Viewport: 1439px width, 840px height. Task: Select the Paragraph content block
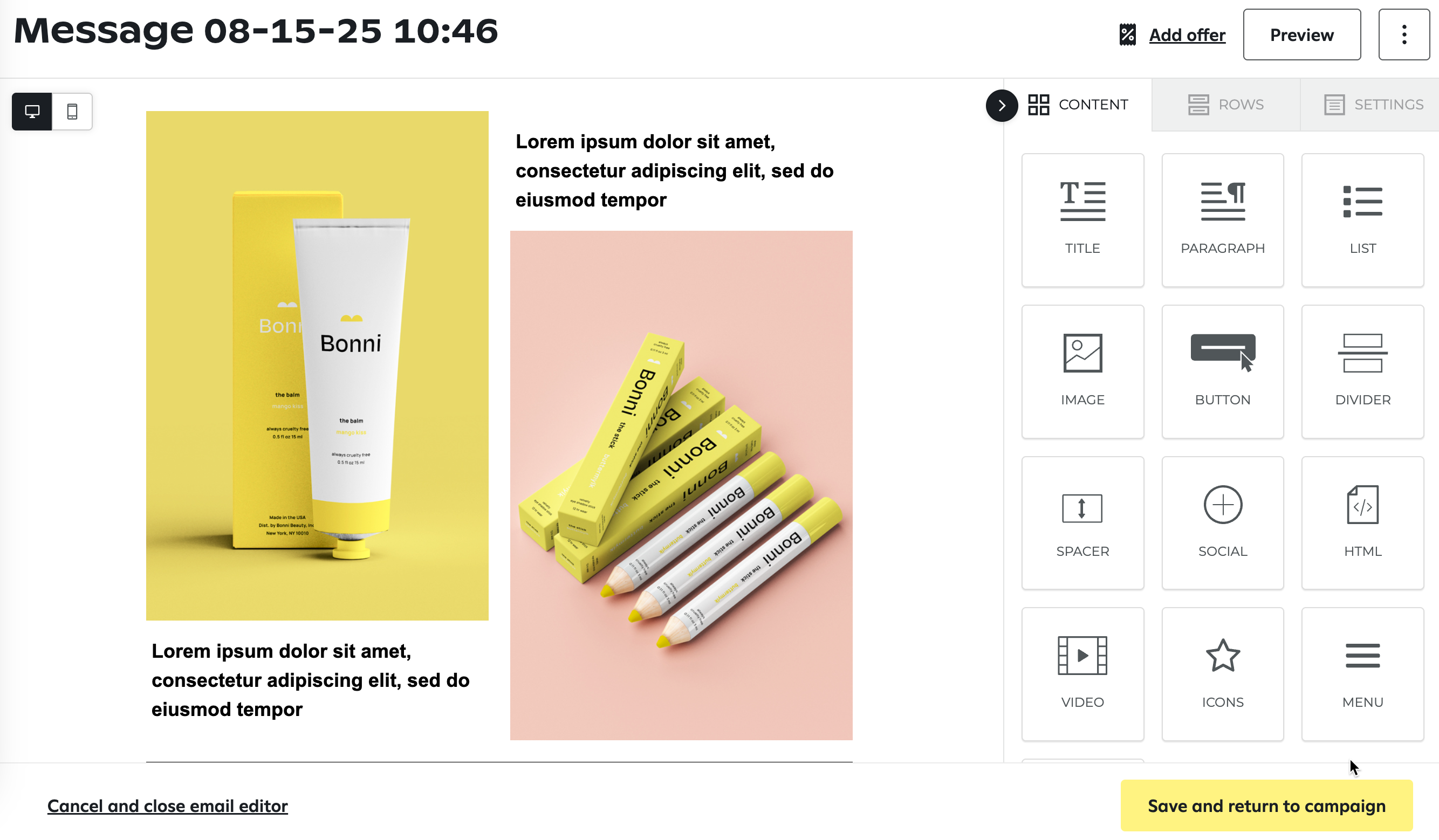[1222, 219]
